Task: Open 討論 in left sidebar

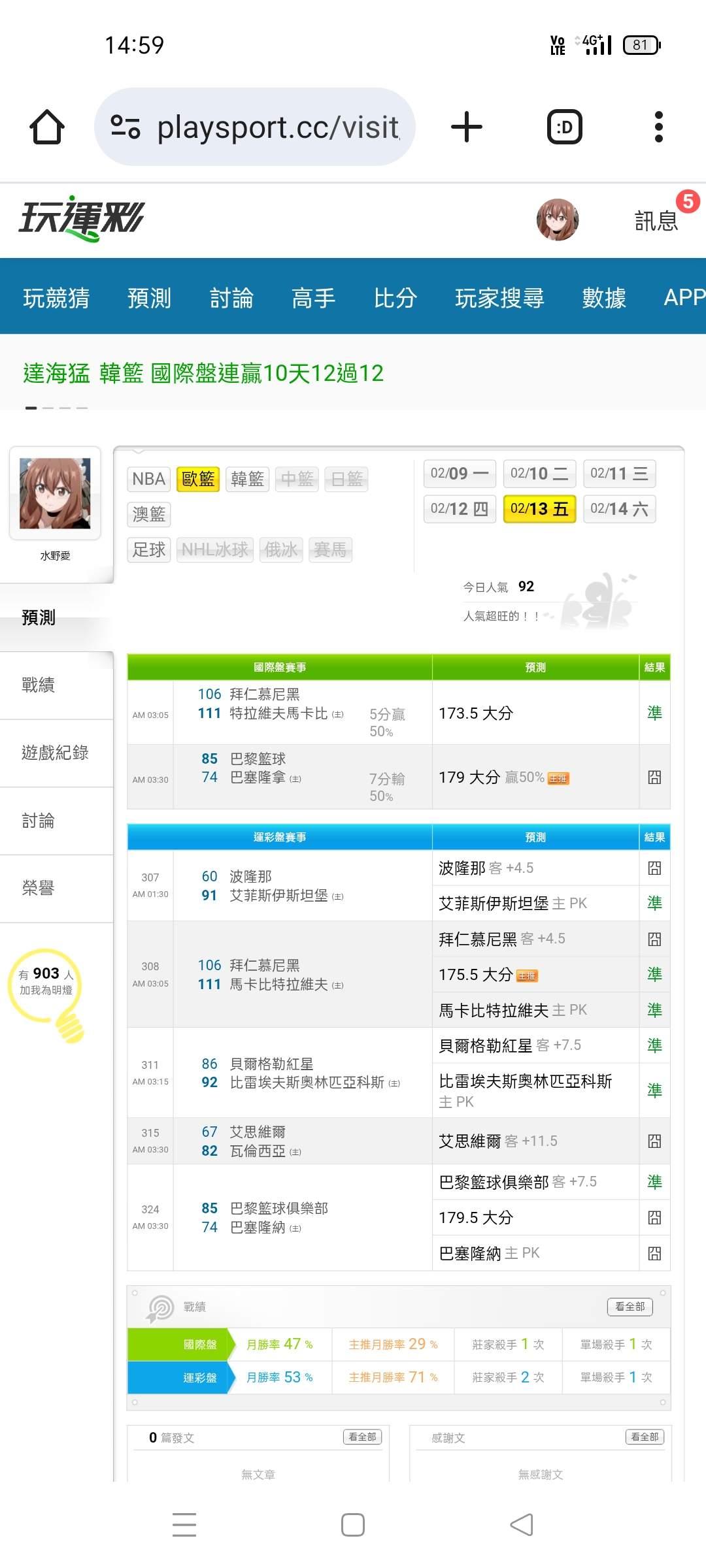Action: tap(56, 821)
